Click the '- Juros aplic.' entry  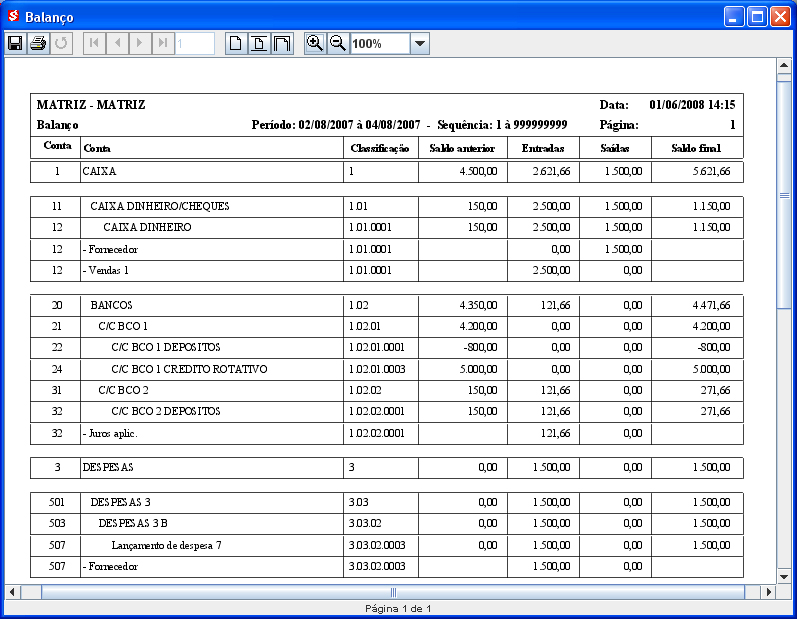110,434
